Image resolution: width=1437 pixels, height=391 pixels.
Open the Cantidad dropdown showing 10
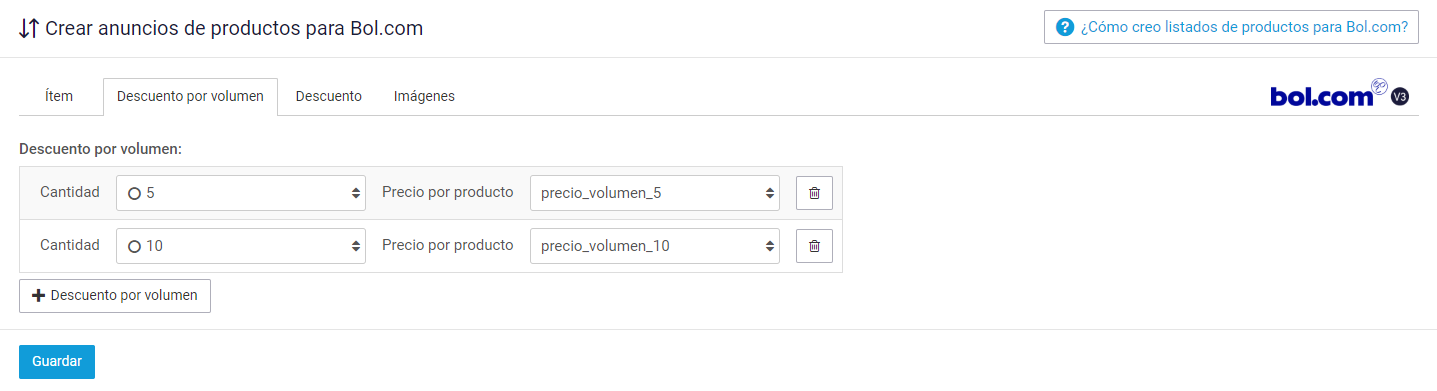tap(241, 245)
